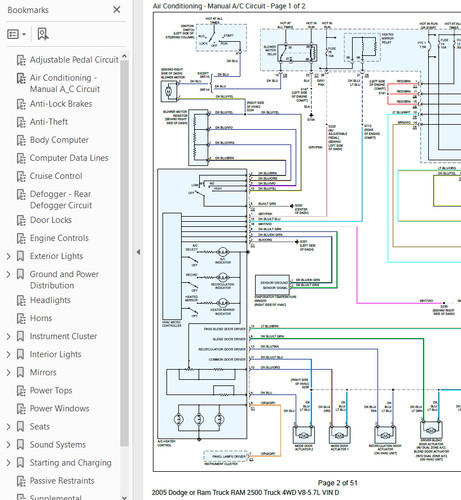
Task: Click the Cruise Control bookmark icon
Action: pos(21,176)
